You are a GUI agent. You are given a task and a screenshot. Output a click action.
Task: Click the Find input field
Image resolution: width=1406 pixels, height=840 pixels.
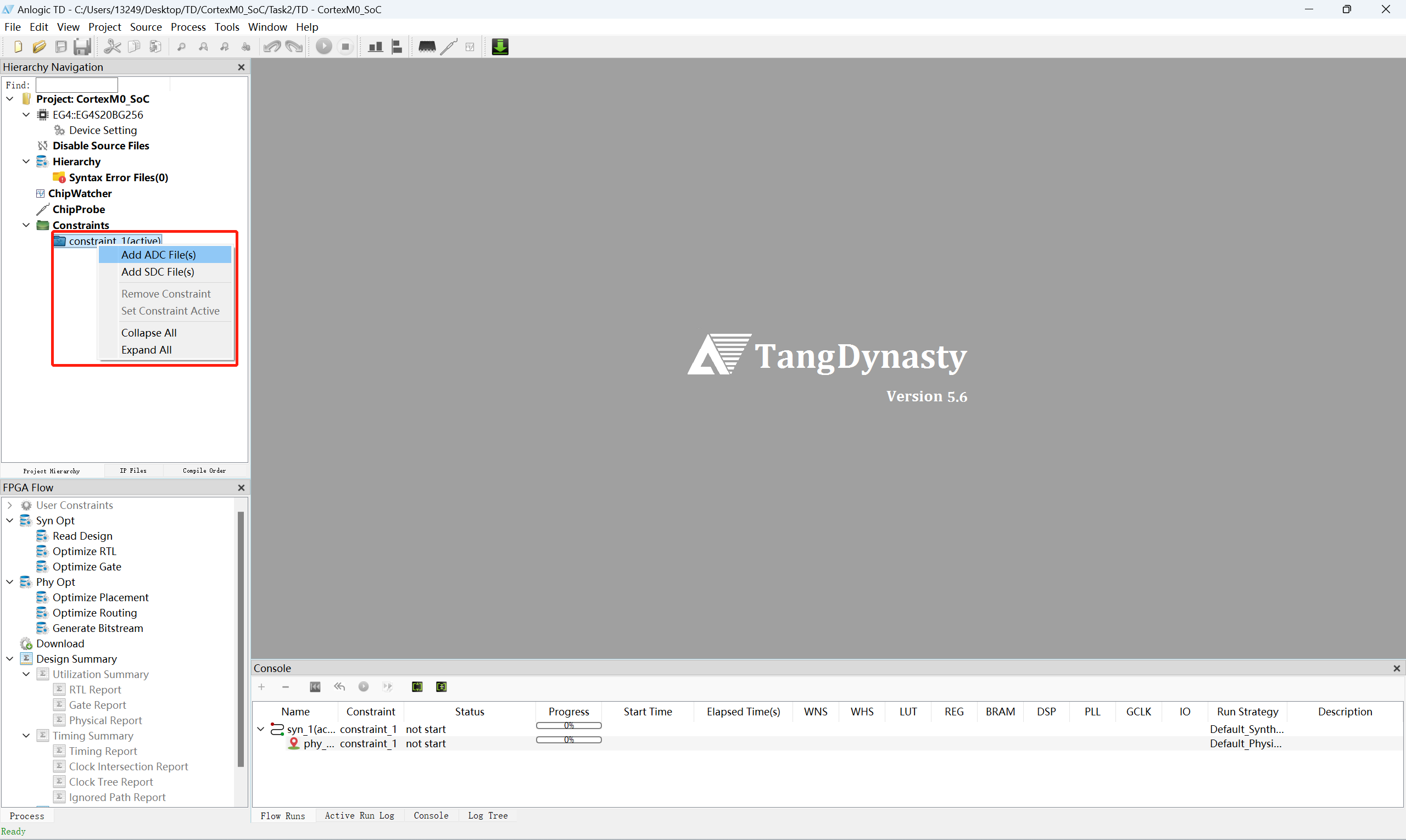coord(76,85)
